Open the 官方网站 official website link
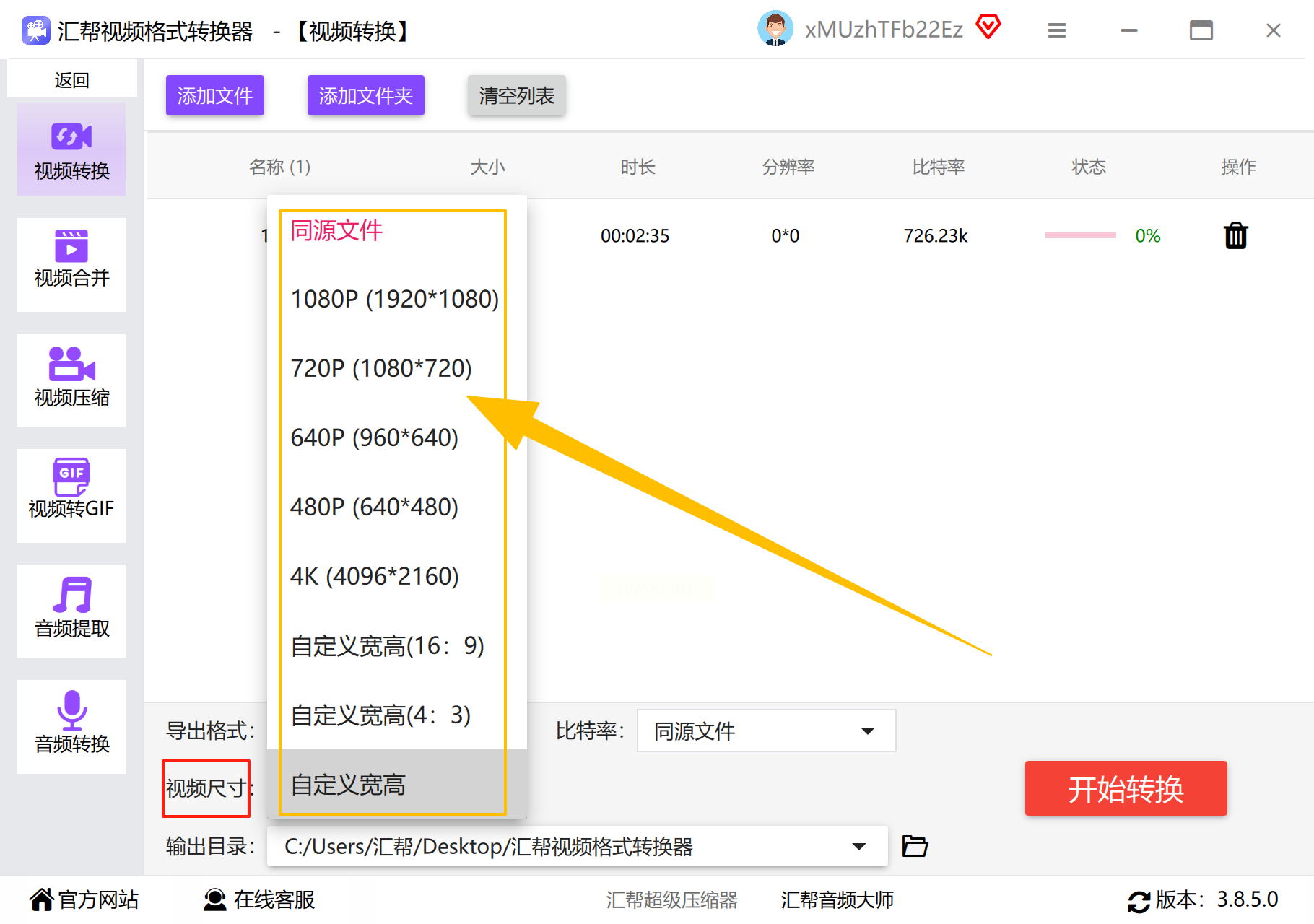The image size is (1314, 924). 84,899
